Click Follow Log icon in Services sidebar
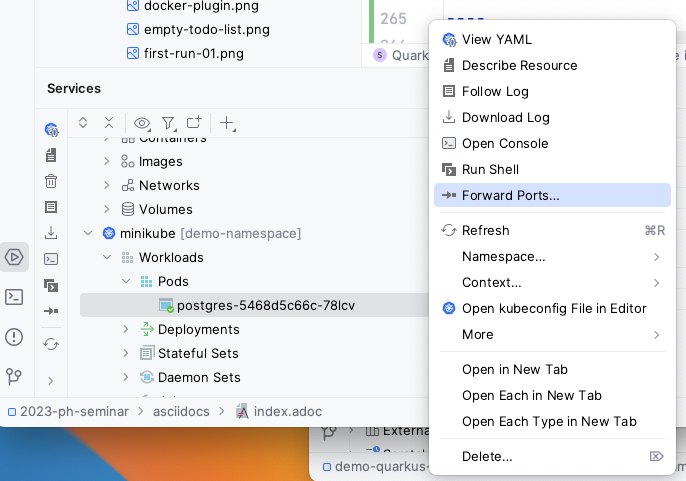The image size is (686, 481). tap(51, 207)
